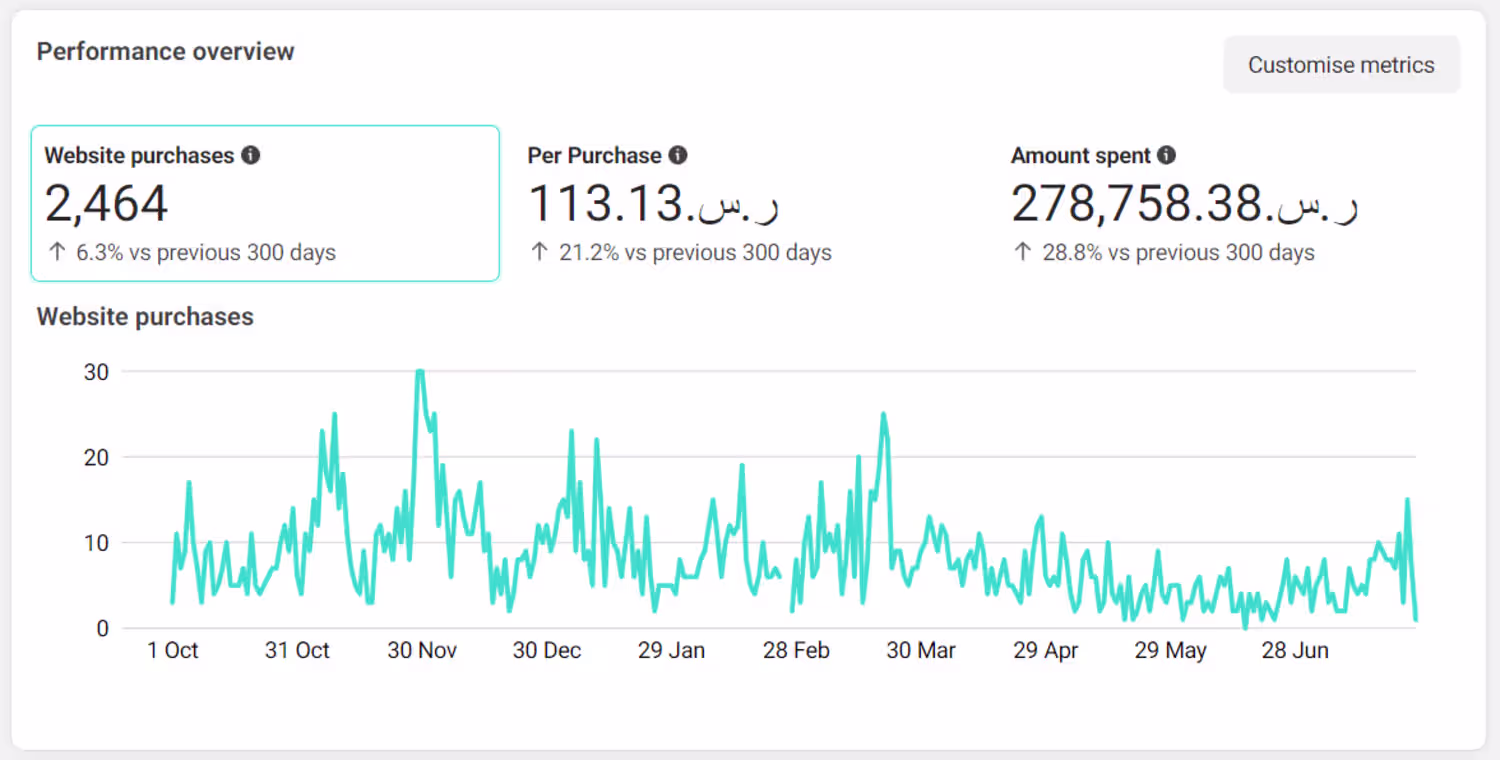The image size is (1500, 760).
Task: Click the 2,464 purchases value
Action: click(x=107, y=204)
